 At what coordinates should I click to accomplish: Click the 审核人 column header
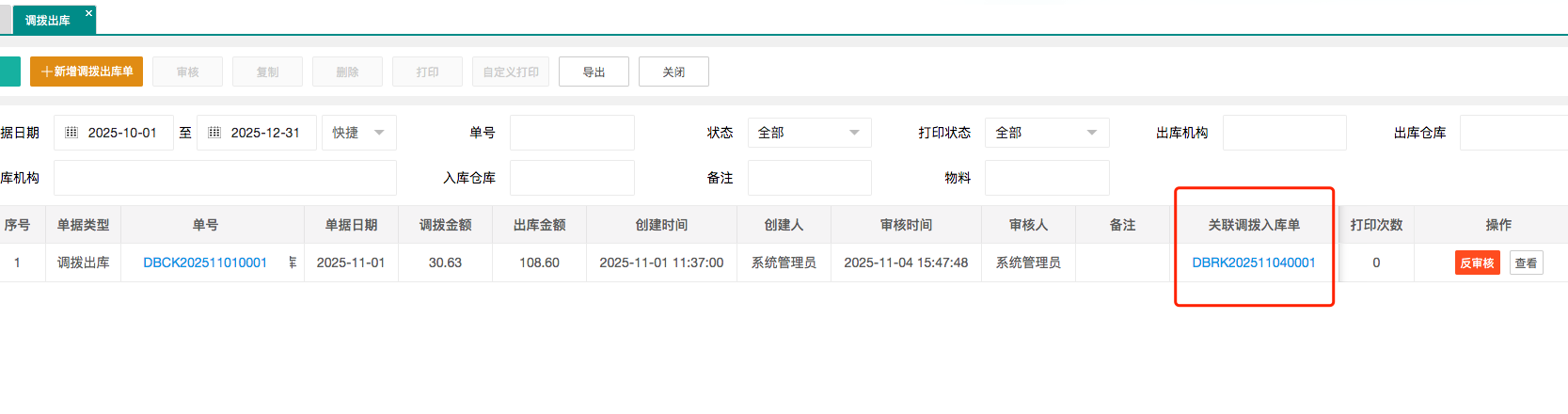click(x=1028, y=225)
